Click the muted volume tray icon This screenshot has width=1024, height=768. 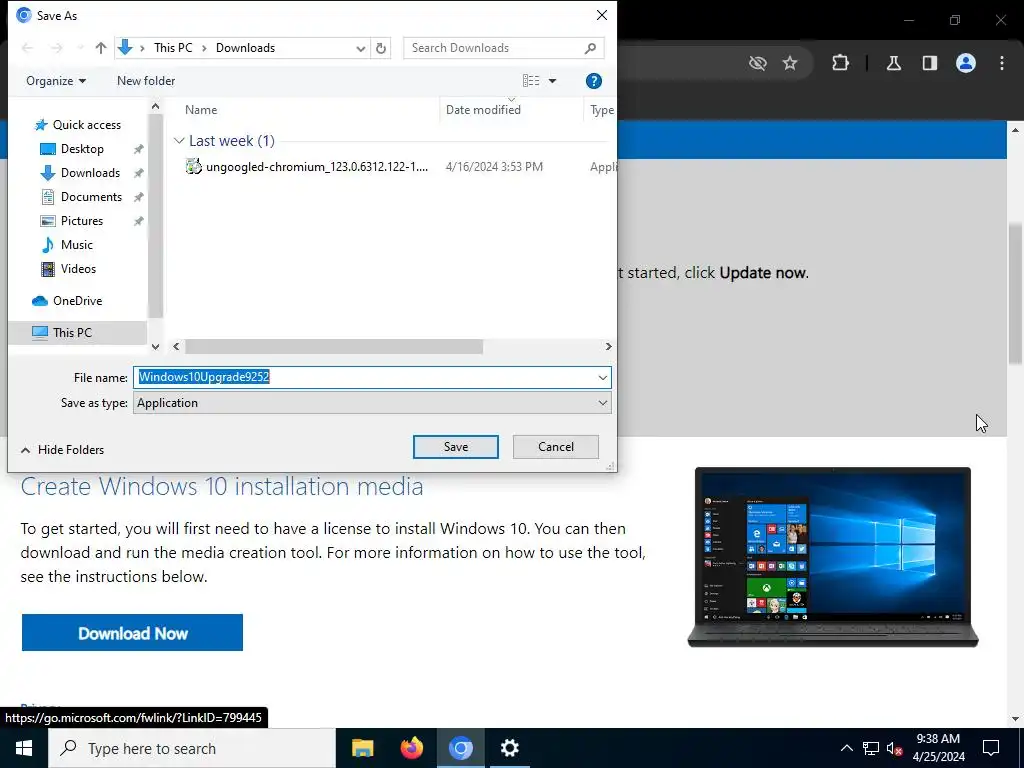click(x=895, y=748)
